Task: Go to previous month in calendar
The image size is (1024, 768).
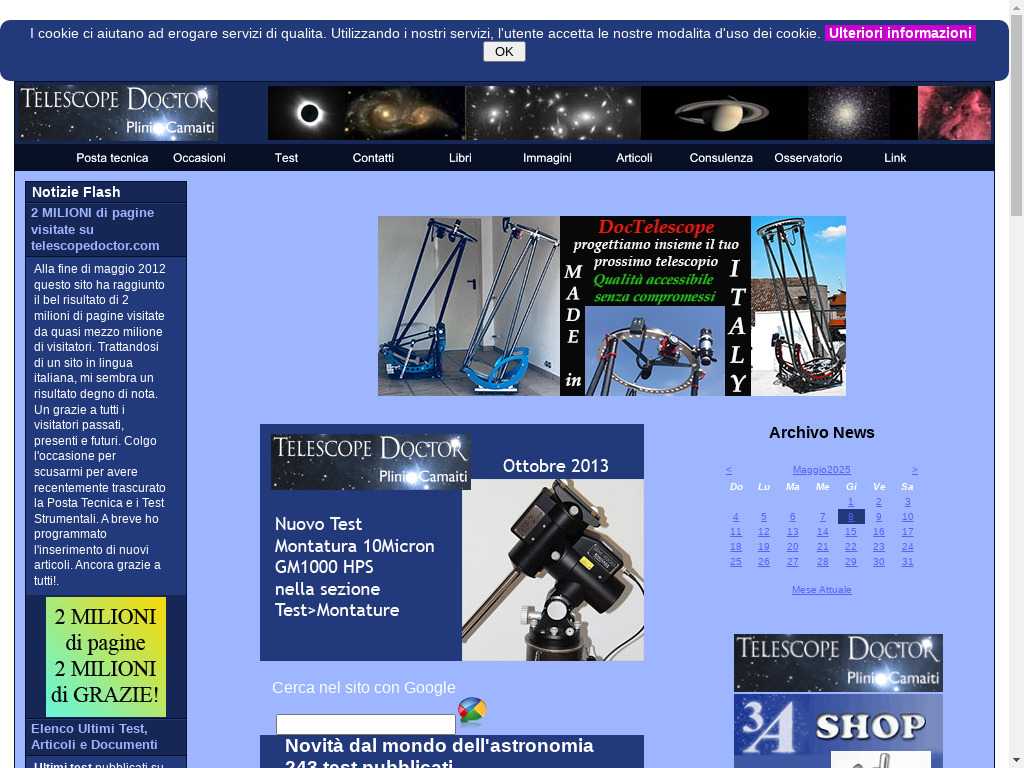Action: (x=729, y=470)
